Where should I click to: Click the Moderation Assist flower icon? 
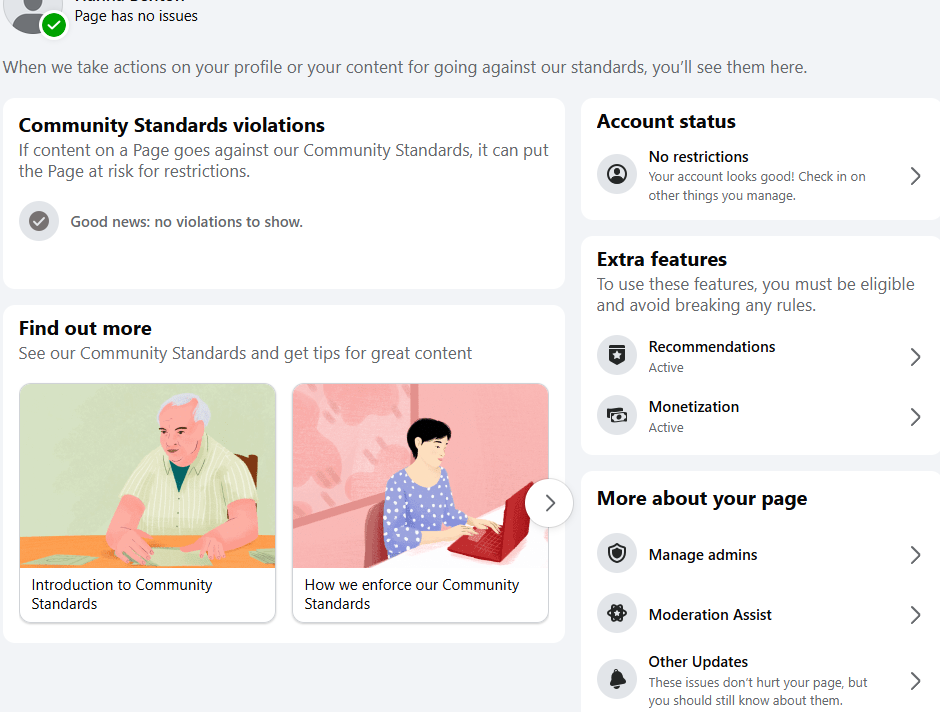point(617,613)
